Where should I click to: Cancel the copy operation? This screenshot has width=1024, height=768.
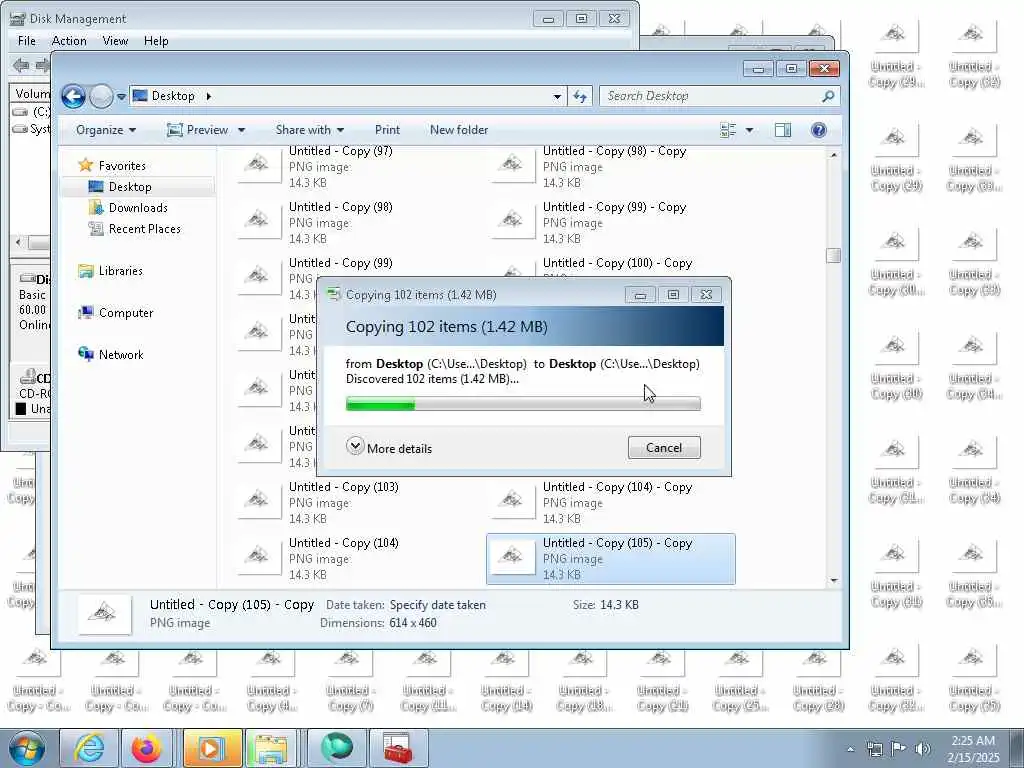(664, 448)
